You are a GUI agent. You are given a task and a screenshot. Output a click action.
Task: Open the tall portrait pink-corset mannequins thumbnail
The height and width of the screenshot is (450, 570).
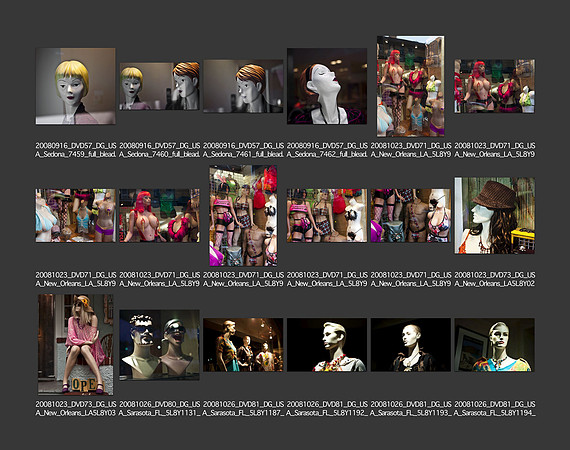pyautogui.click(x=243, y=216)
